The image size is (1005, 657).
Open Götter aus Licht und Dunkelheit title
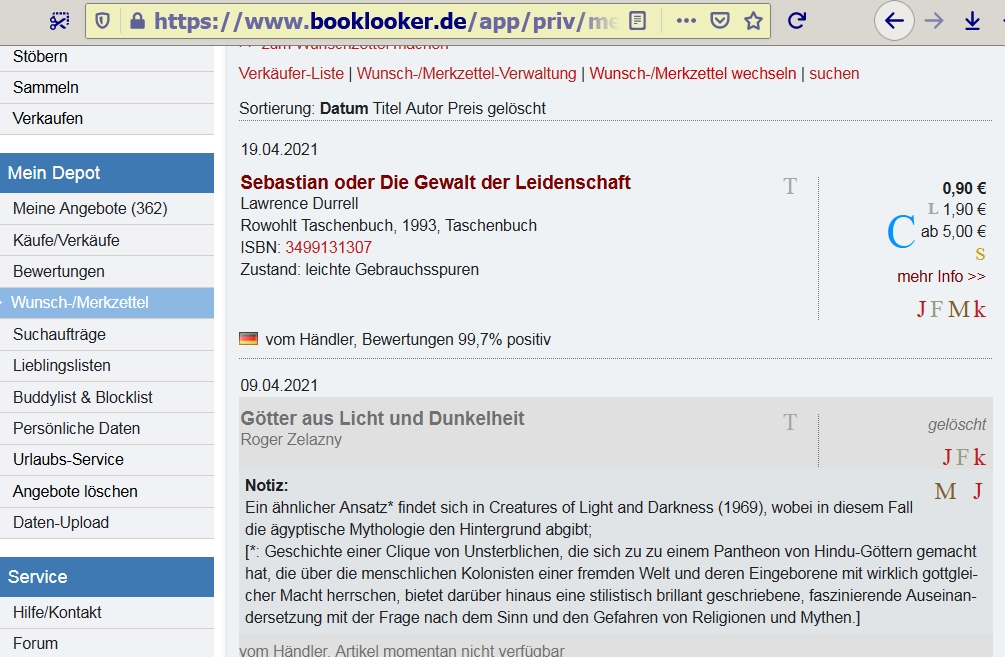pos(382,419)
